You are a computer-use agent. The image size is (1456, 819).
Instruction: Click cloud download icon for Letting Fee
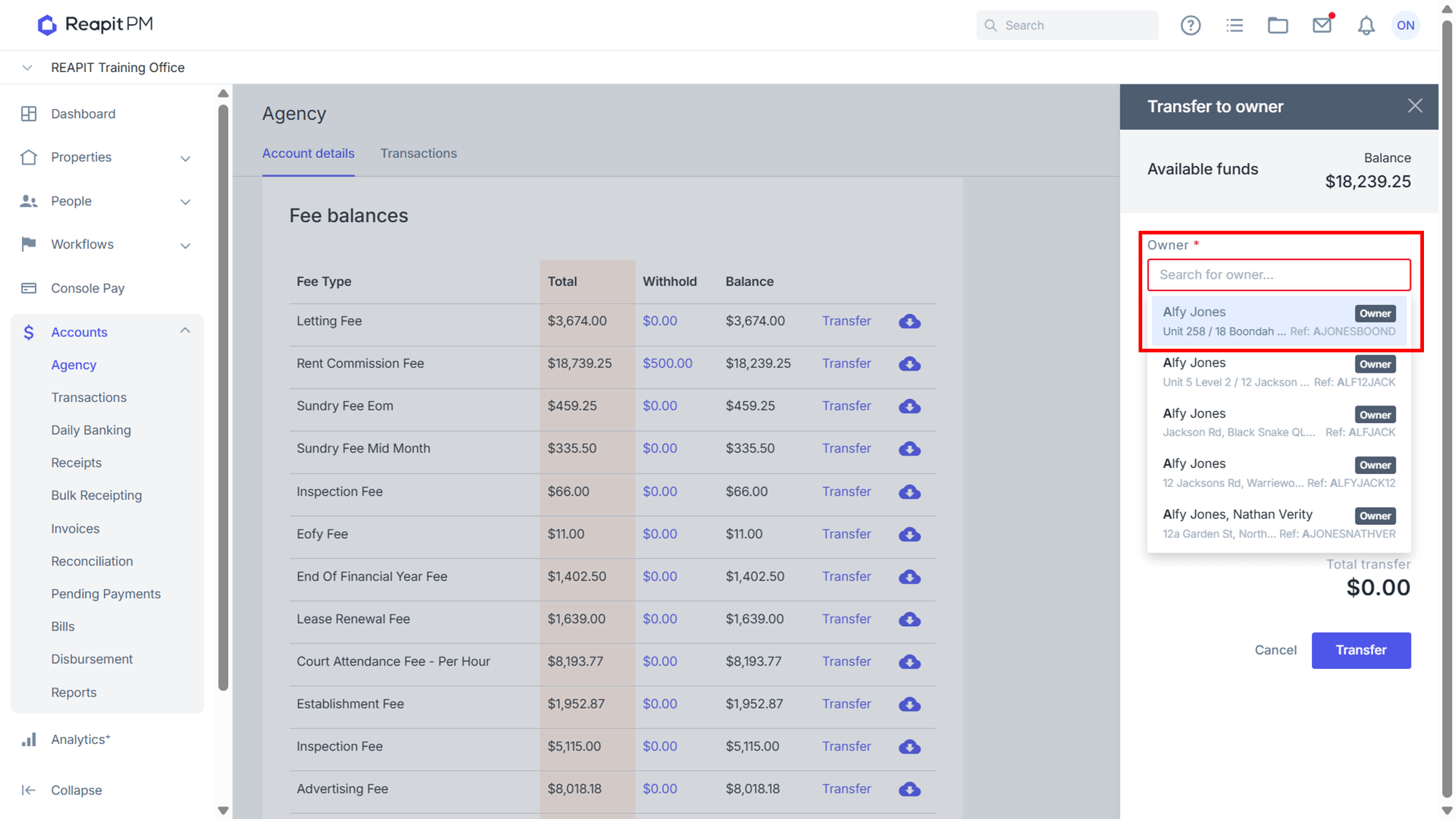click(x=909, y=321)
